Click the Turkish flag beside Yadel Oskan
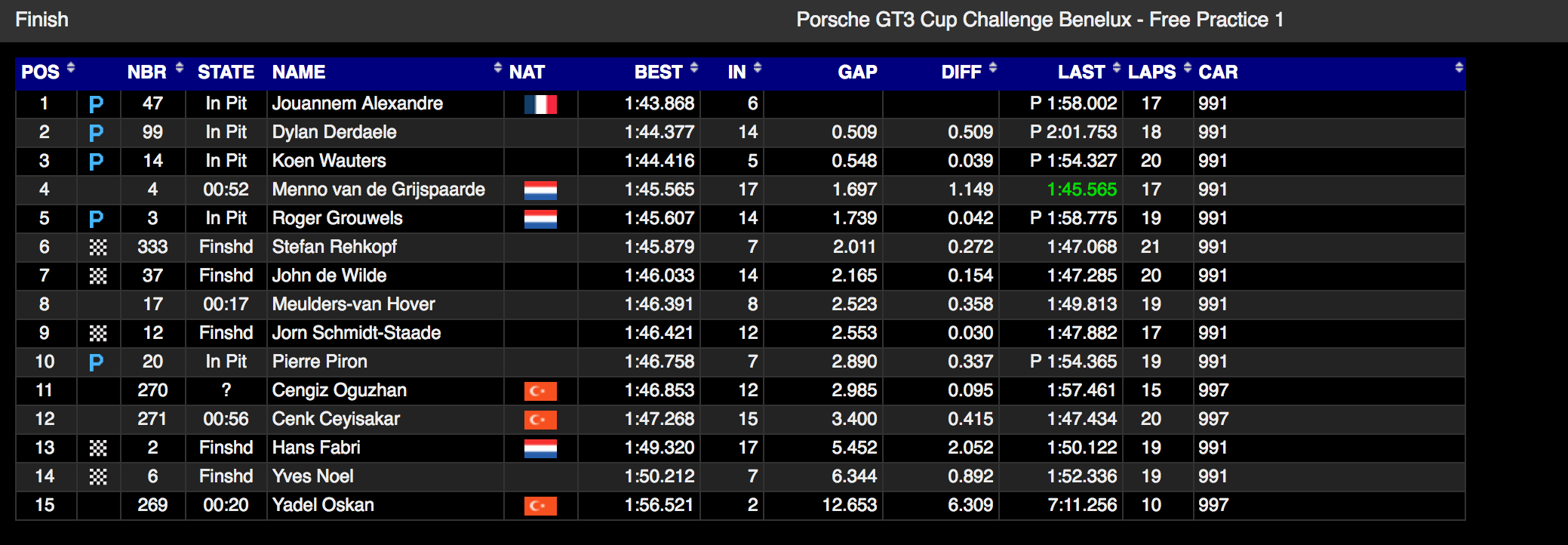The width and height of the screenshot is (1568, 545). click(540, 506)
